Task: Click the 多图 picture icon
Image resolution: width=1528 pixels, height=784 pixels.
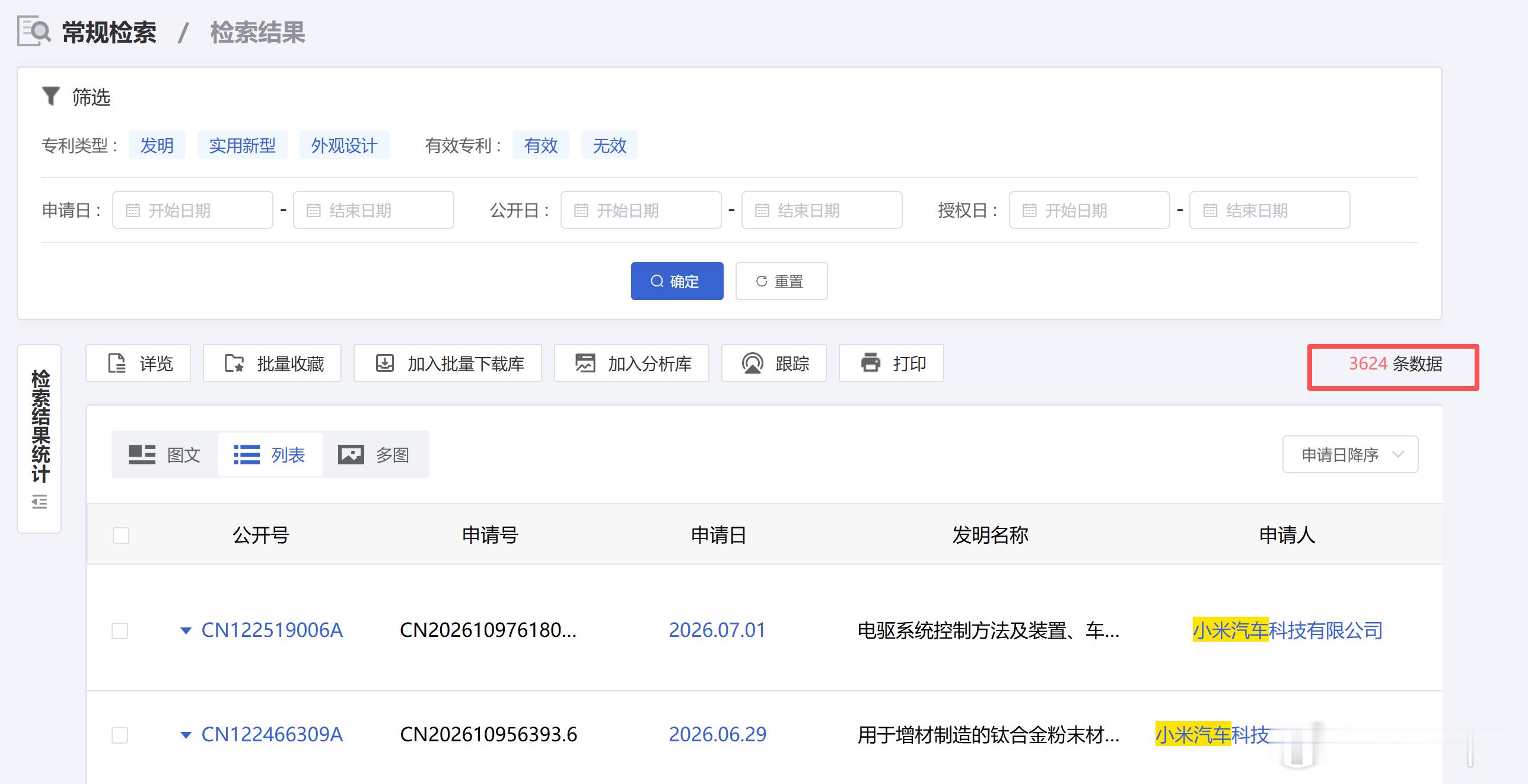Action: pos(351,455)
